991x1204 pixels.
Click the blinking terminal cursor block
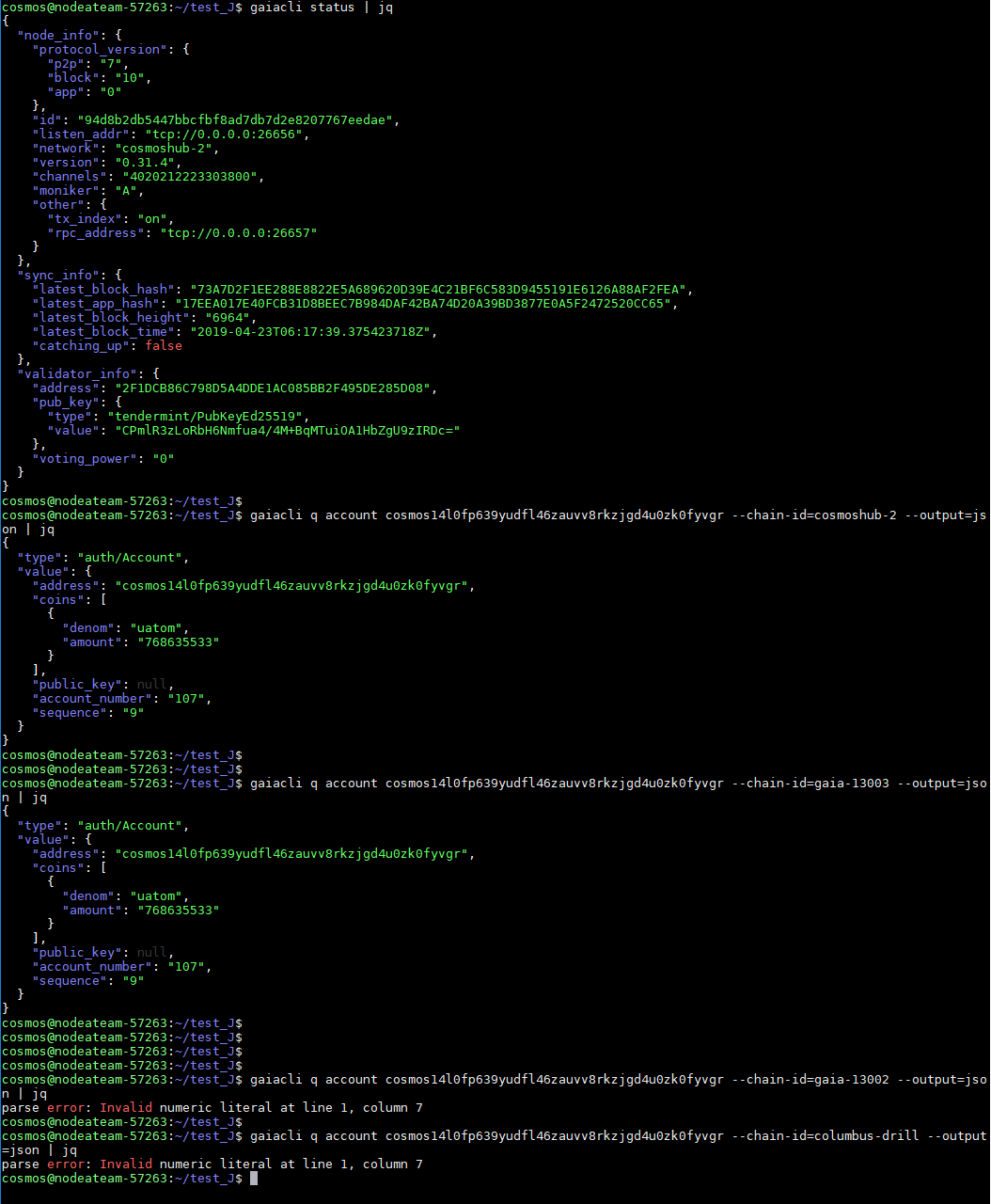255,1178
